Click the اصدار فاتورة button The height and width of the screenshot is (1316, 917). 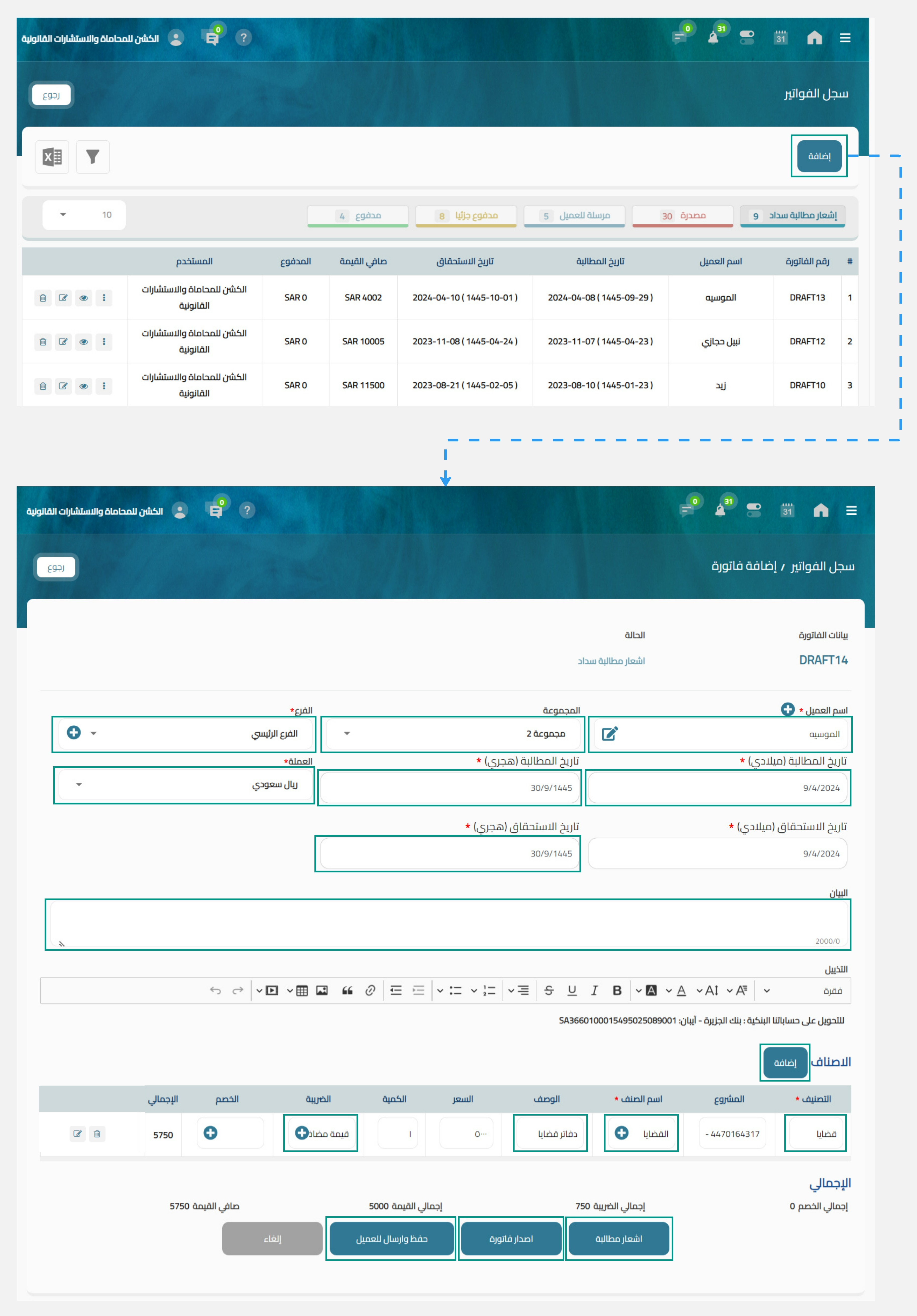tap(511, 1239)
